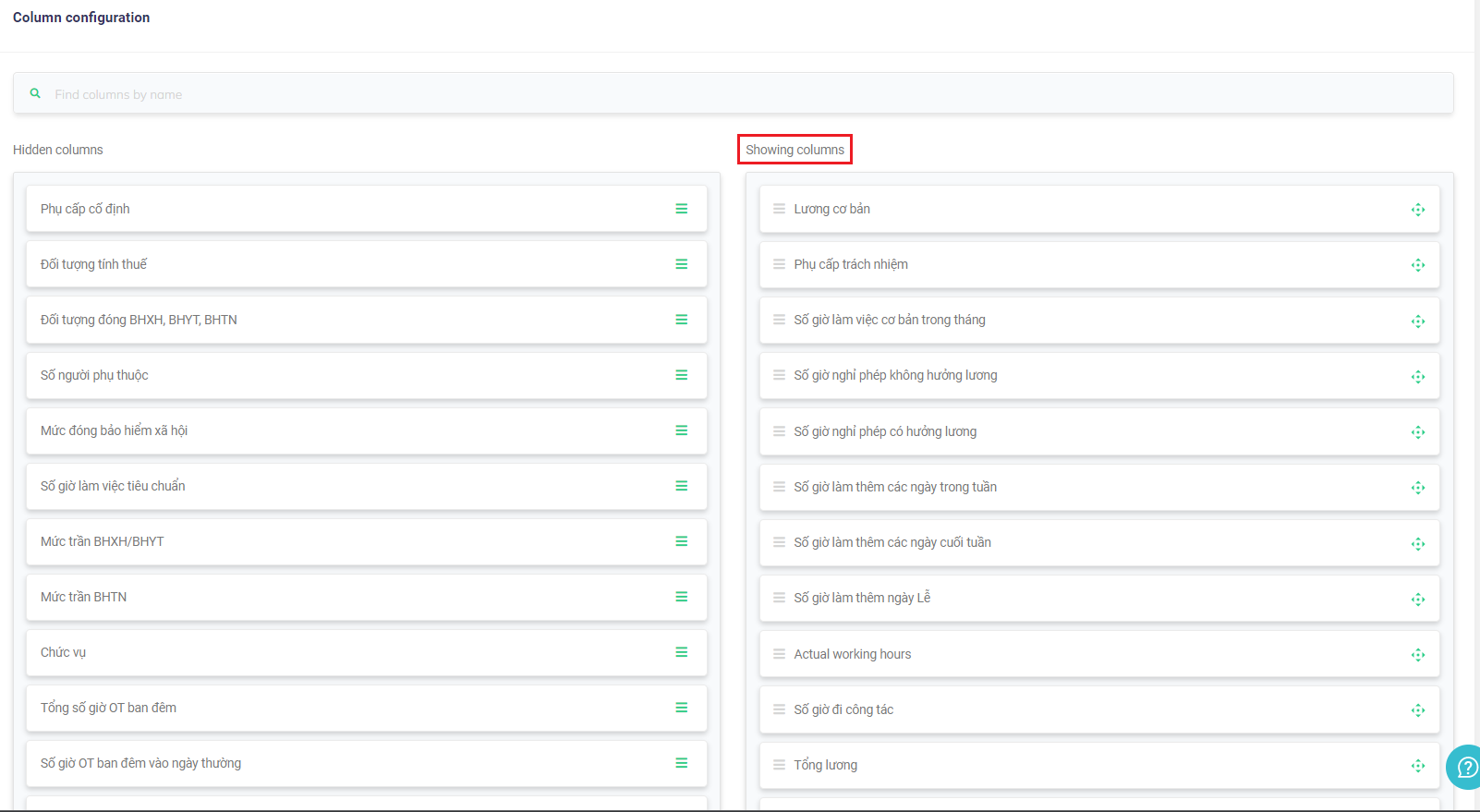Open the help chat bubble

click(1464, 767)
